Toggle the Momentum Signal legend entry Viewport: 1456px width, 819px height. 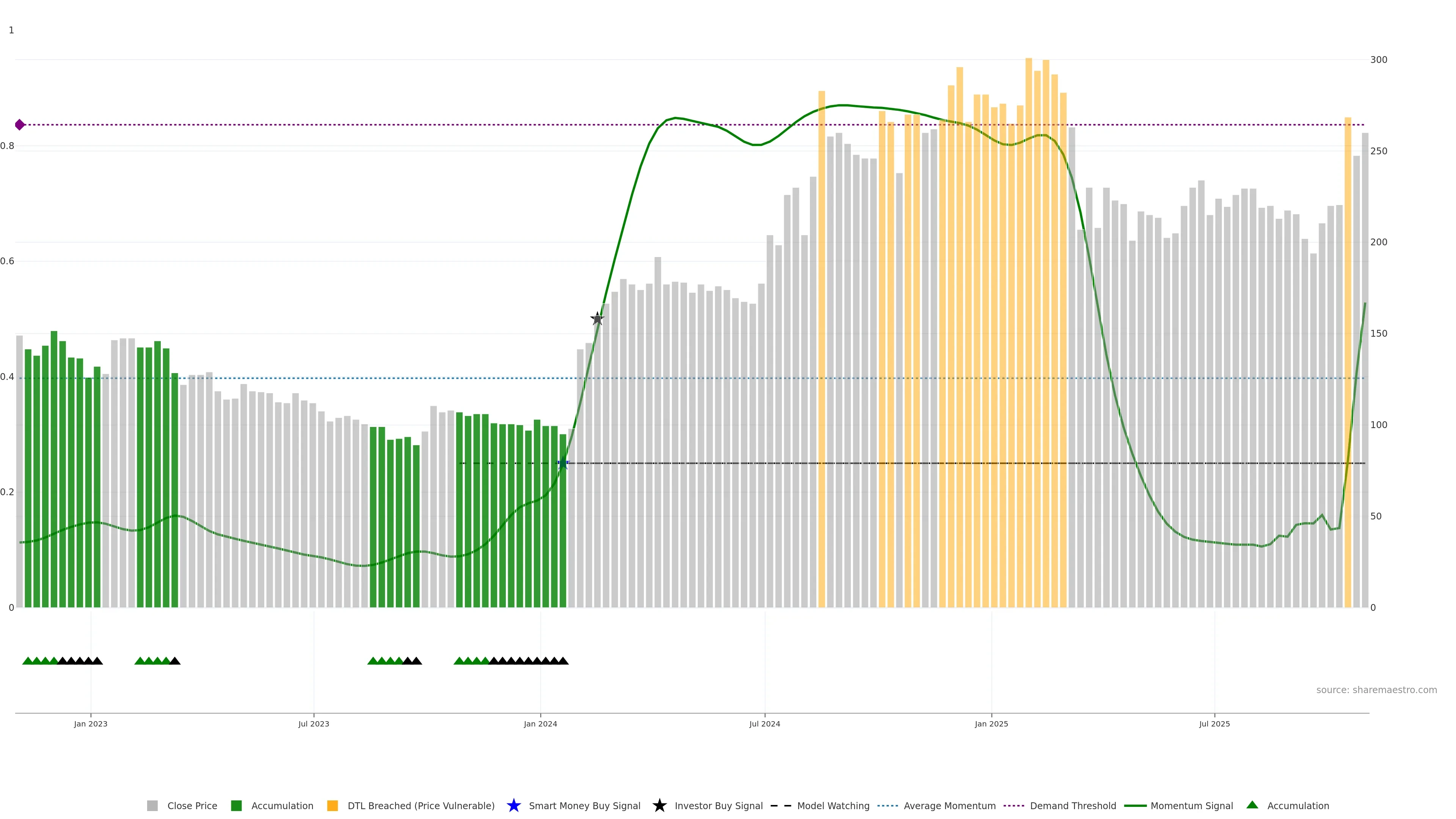[x=1191, y=805]
